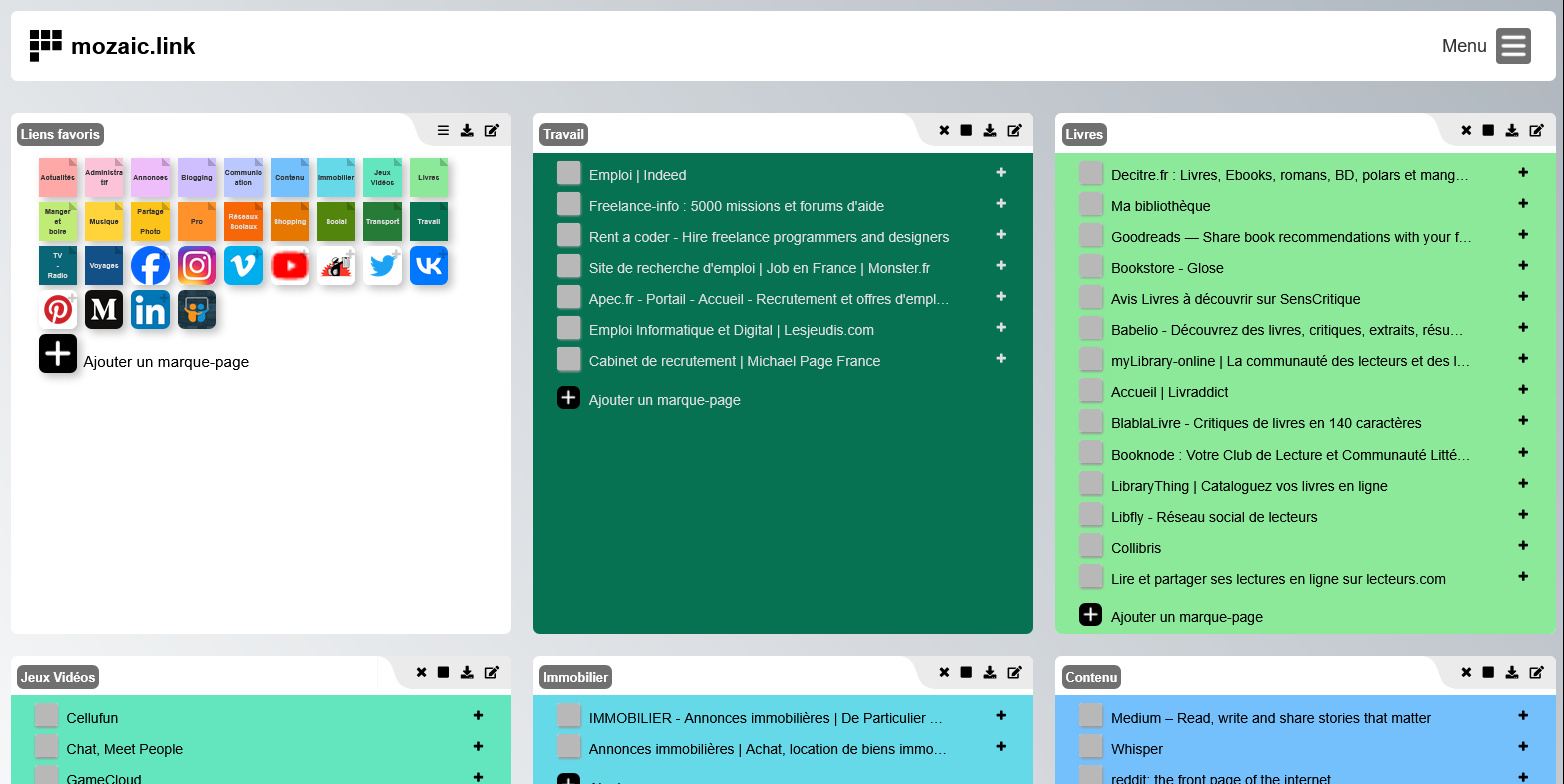
Task: Click Ajouter un marque-page in Livres
Action: (1187, 617)
